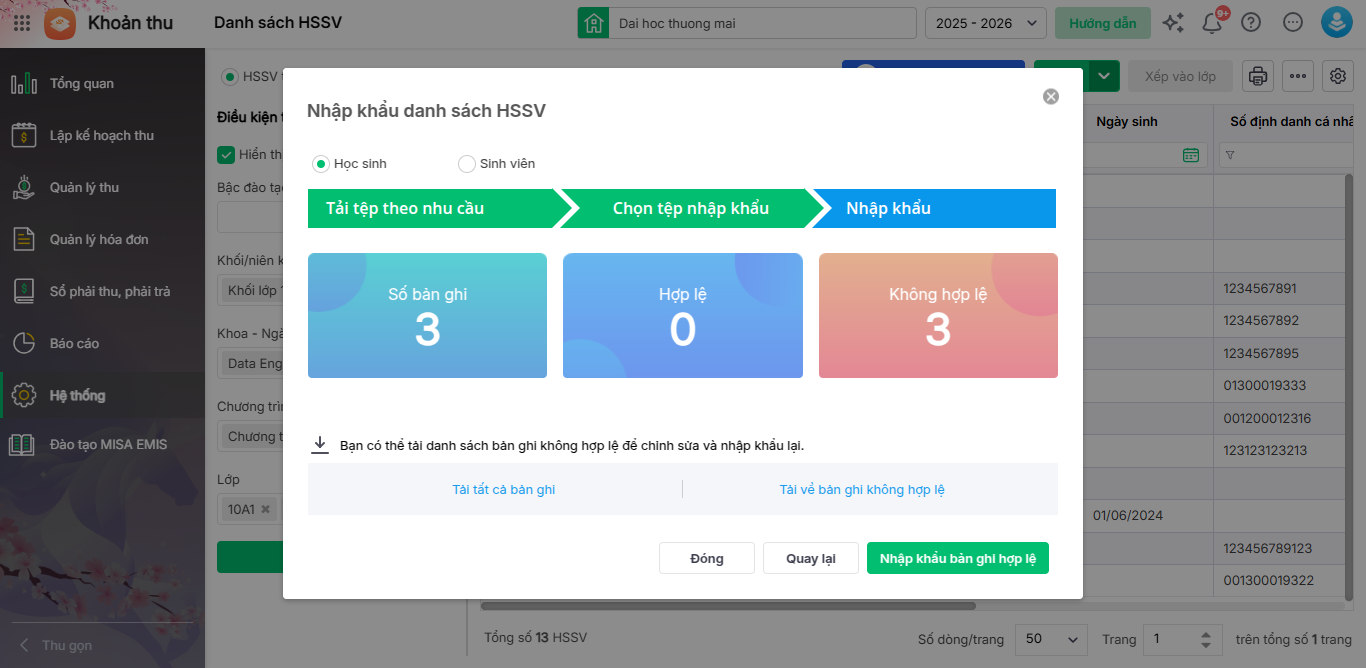Go to Báo cáo in the sidebar
1366x668 pixels.
(x=74, y=343)
